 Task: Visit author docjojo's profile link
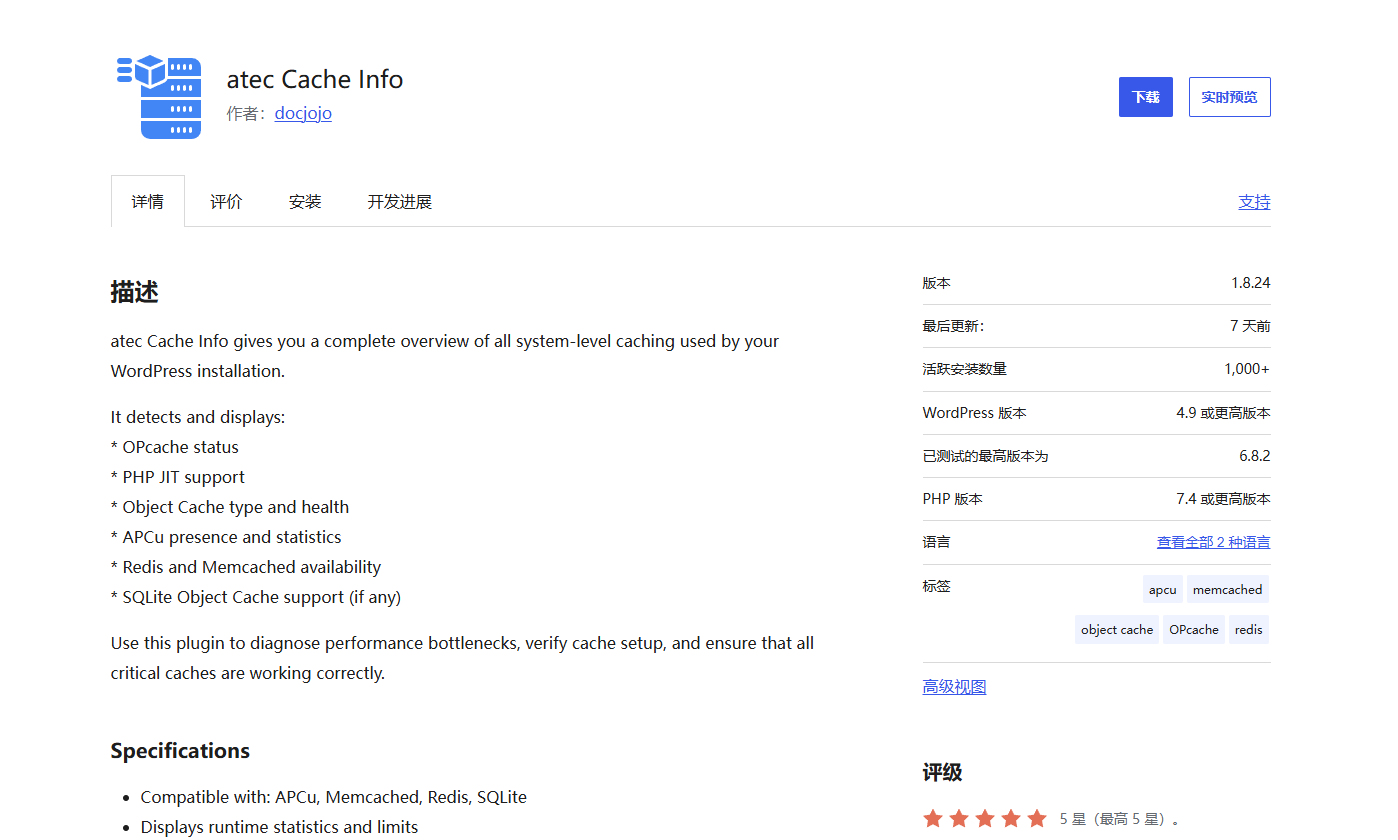[x=303, y=113]
